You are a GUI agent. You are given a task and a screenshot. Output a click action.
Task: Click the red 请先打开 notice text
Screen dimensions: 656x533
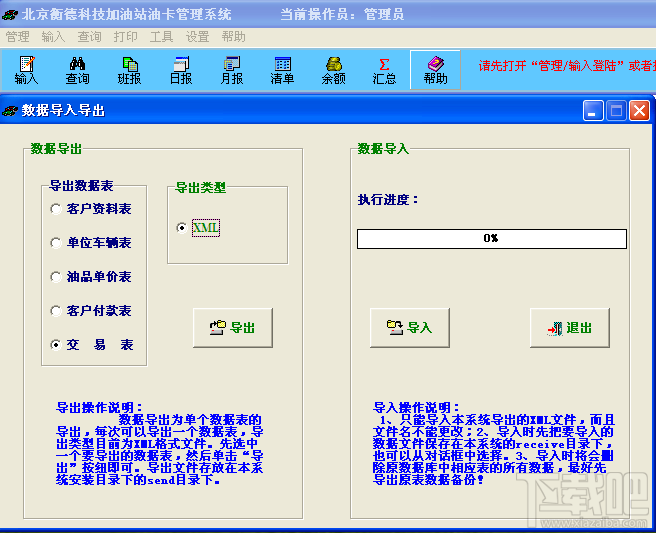coord(567,66)
